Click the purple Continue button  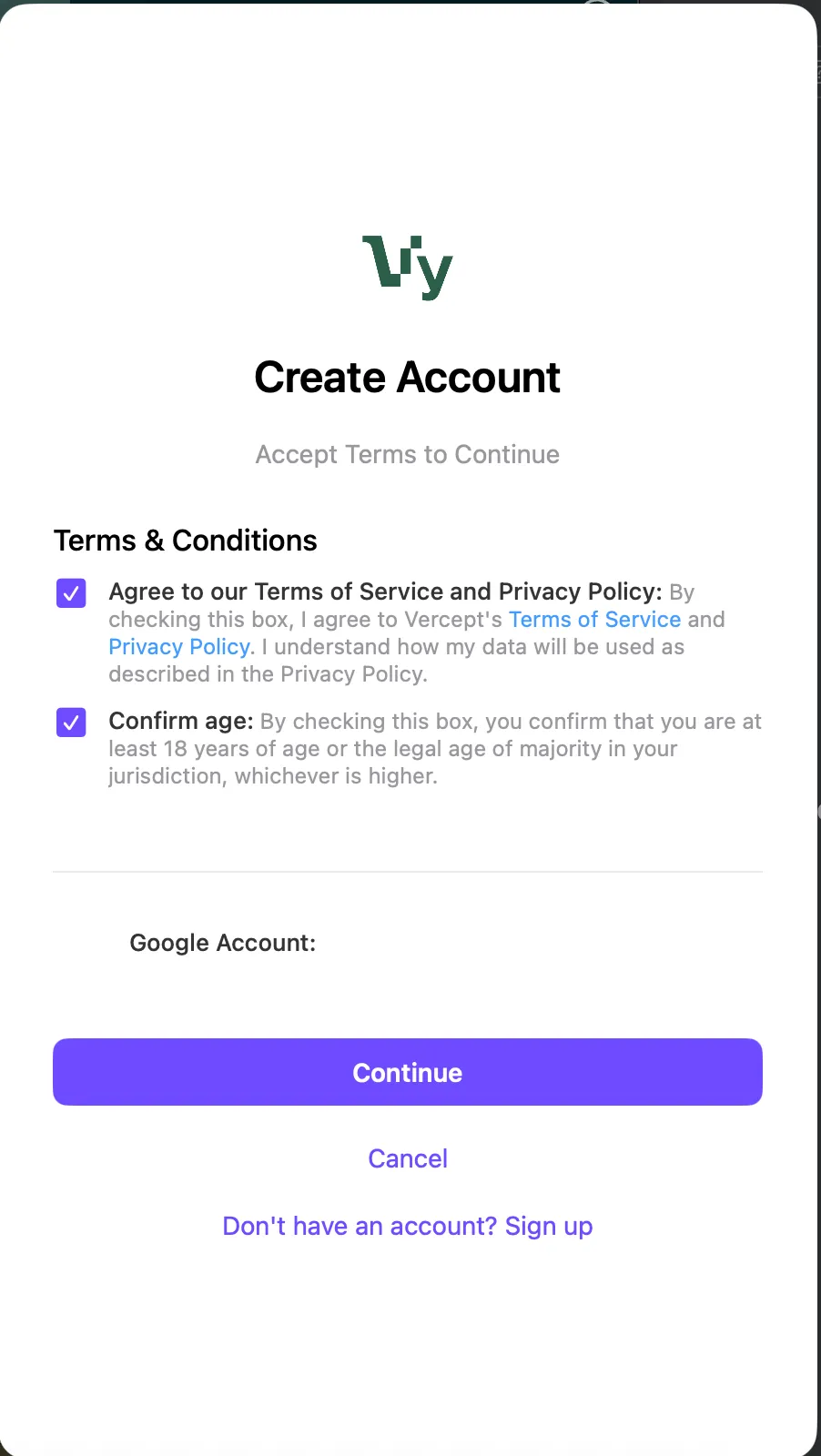tap(408, 1072)
